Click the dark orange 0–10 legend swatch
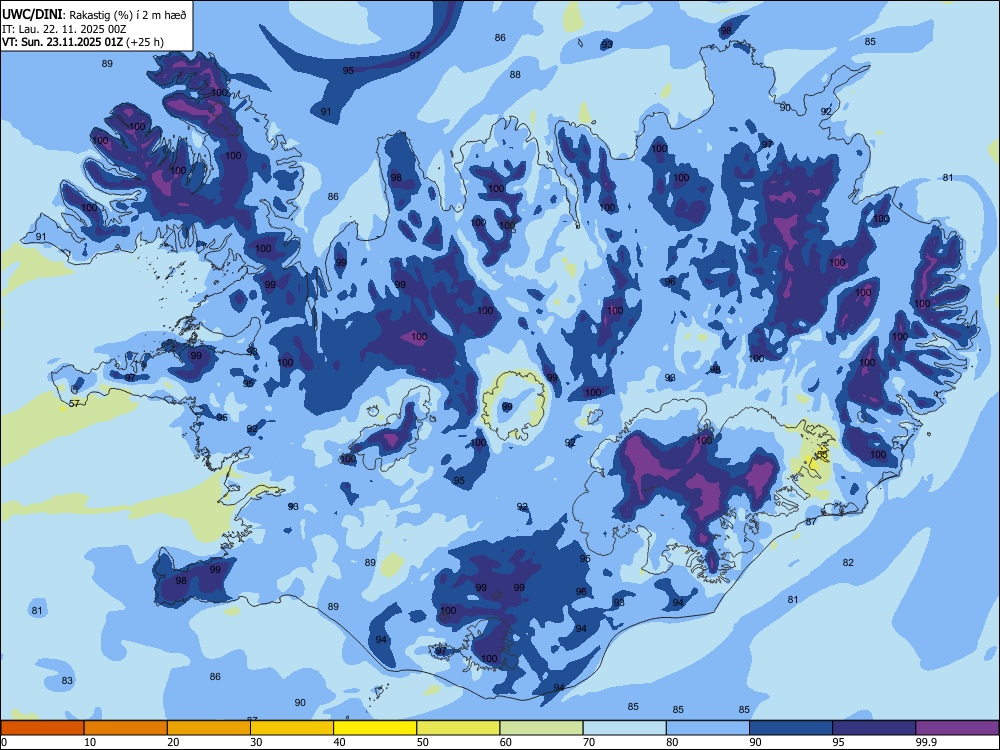The width and height of the screenshot is (1000, 750). (42, 728)
